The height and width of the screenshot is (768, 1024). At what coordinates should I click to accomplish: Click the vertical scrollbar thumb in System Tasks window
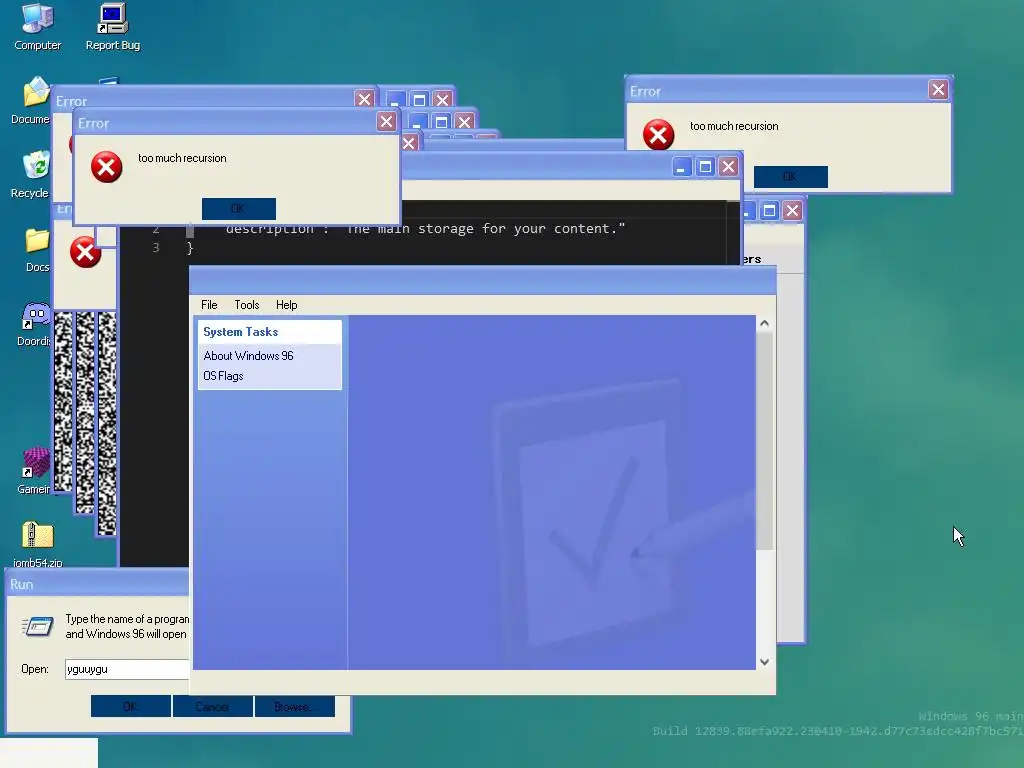(764, 441)
